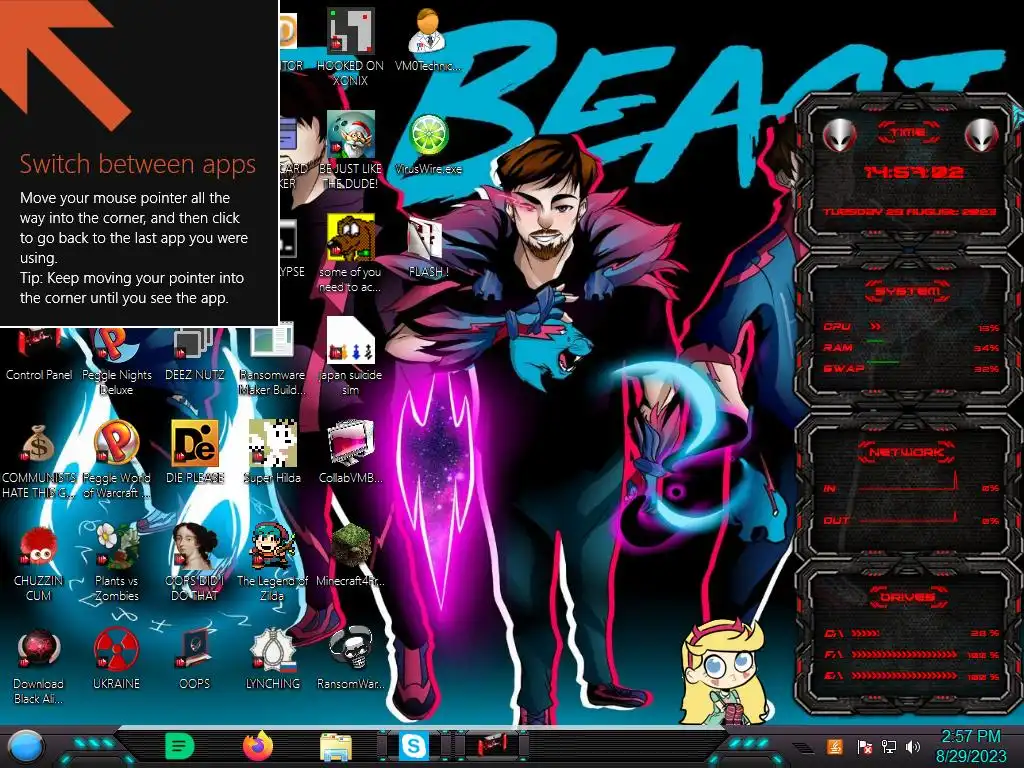Click the Control Panel desktop label

tap(39, 375)
